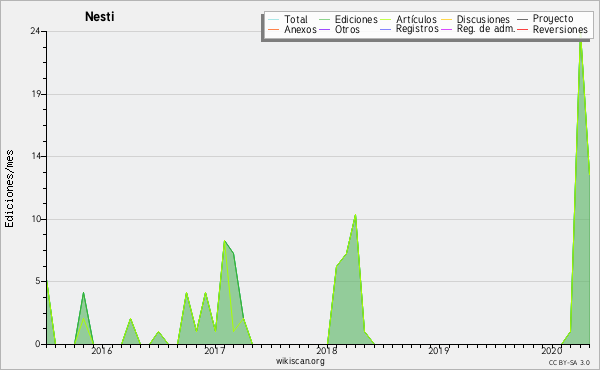
Task: Click the 19 y-axis value
Action: pyautogui.click(x=36, y=94)
